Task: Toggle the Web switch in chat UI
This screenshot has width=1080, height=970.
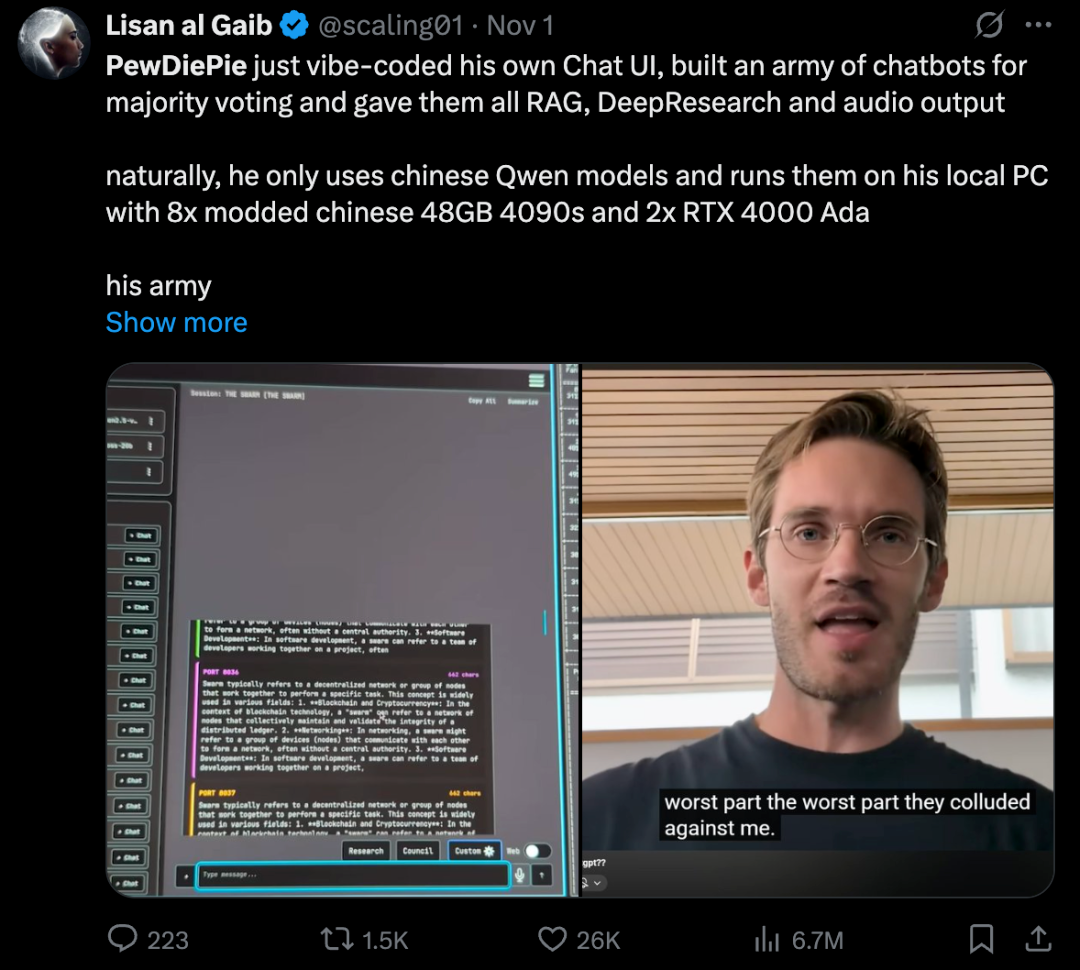Action: 537,851
